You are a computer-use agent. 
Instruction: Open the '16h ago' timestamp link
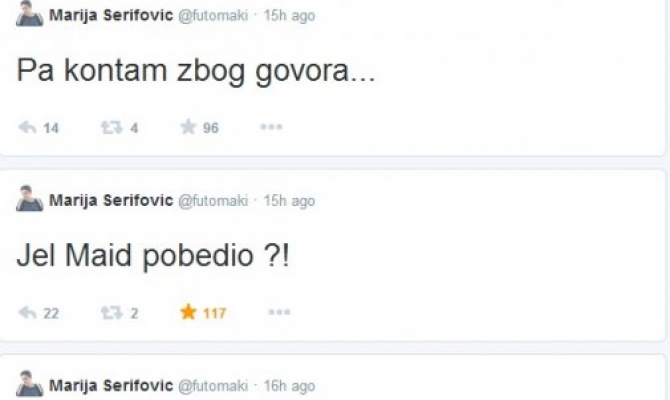[289, 386]
